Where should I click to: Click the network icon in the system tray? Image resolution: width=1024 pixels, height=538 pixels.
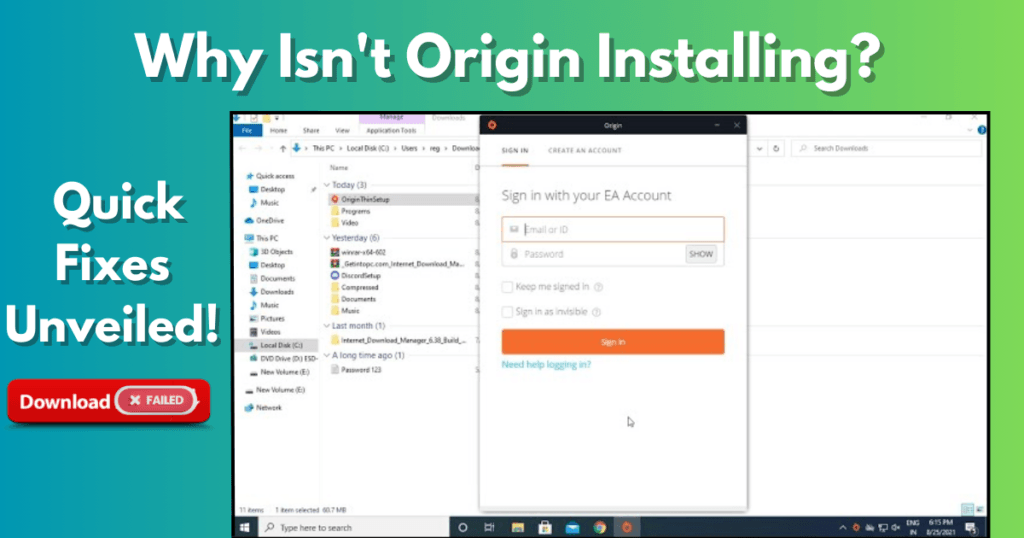[x=883, y=528]
